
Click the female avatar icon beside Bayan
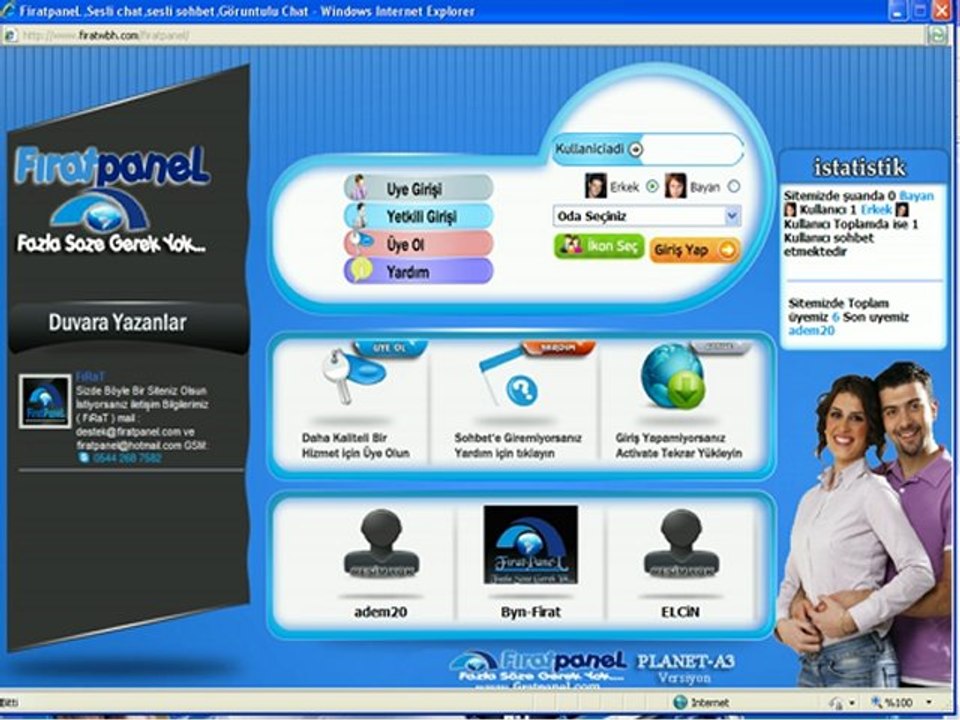click(x=675, y=186)
